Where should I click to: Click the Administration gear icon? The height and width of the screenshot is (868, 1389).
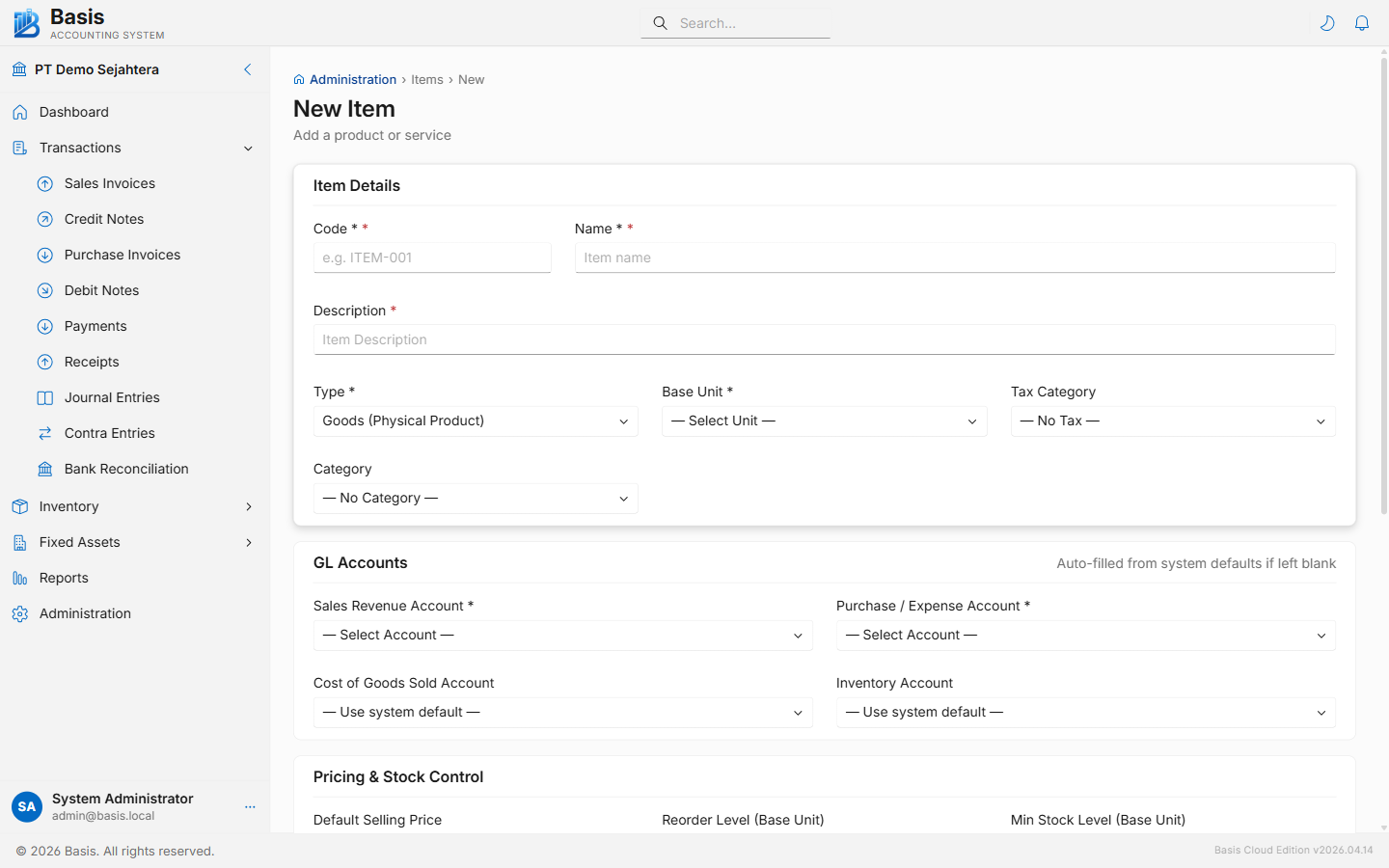20,613
